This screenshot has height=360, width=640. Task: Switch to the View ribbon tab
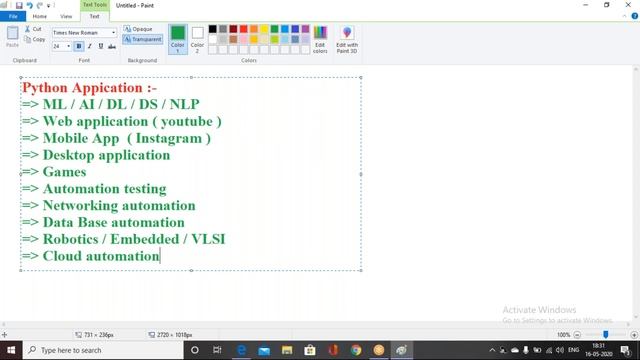[x=66, y=16]
